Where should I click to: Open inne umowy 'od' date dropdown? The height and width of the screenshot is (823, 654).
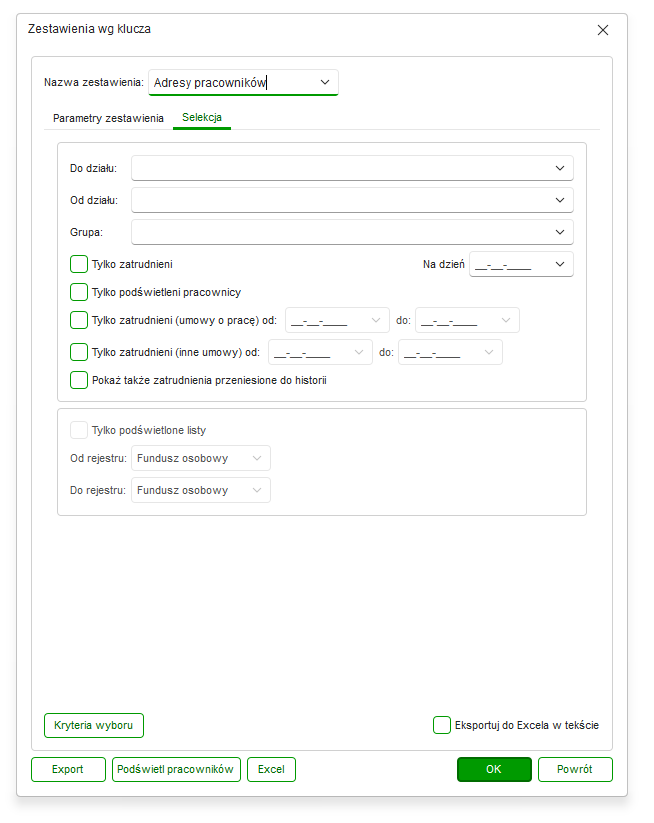pos(359,352)
